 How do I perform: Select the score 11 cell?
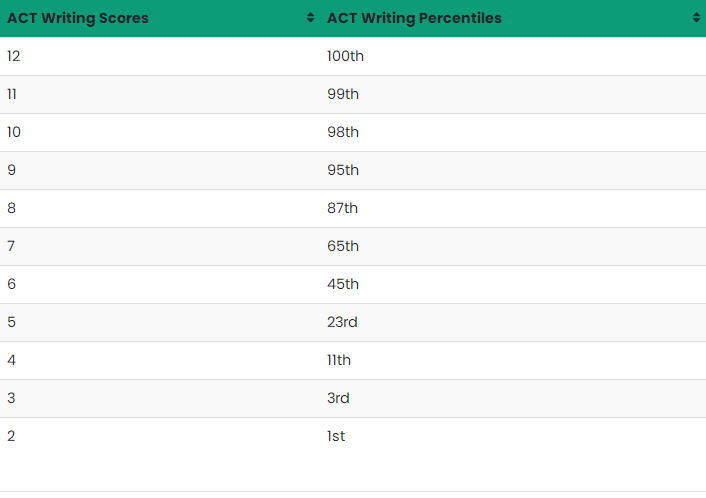tap(160, 95)
